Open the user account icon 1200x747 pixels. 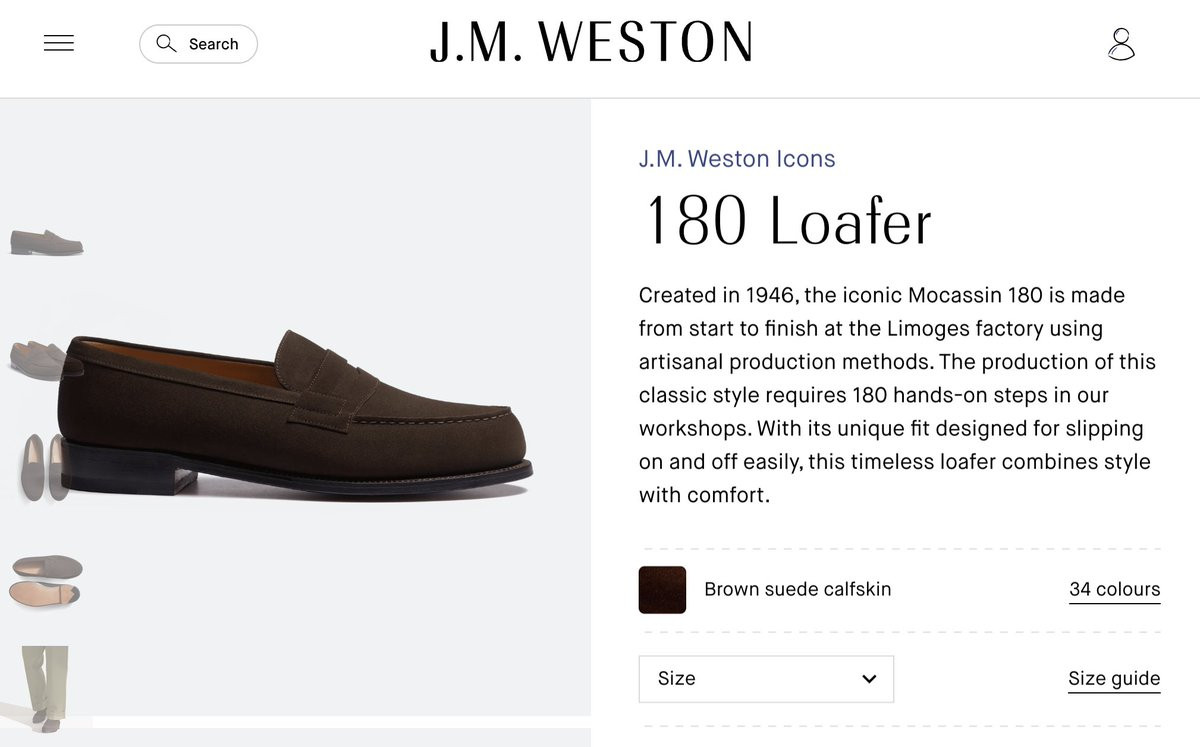click(x=1121, y=44)
